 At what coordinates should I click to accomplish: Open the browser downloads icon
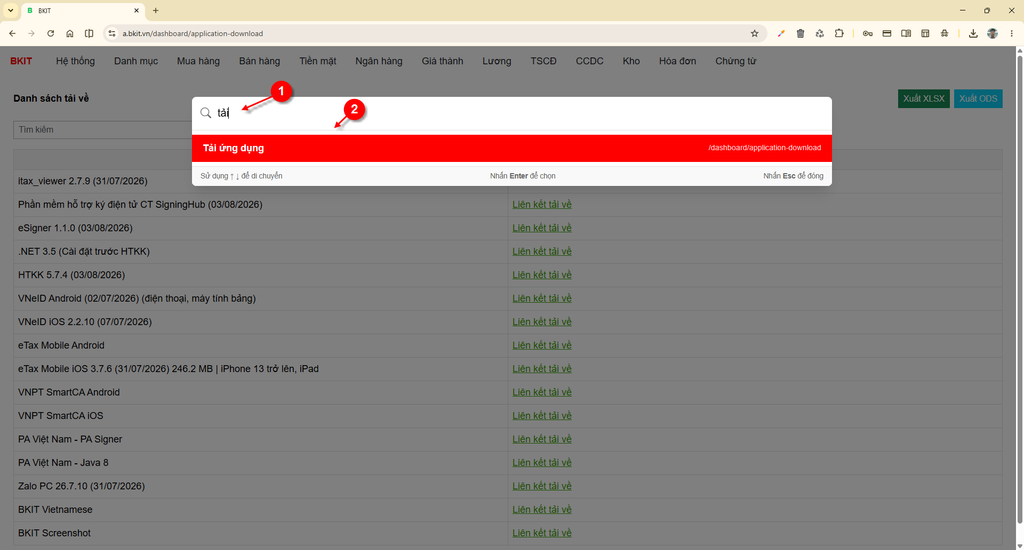coord(973,33)
